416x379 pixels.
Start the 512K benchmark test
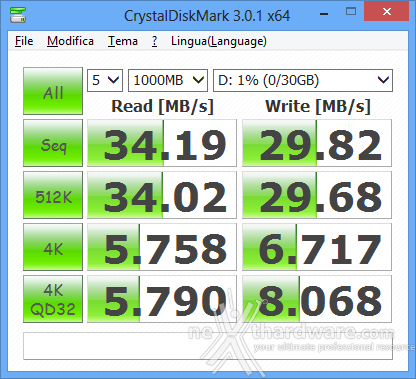53,195
